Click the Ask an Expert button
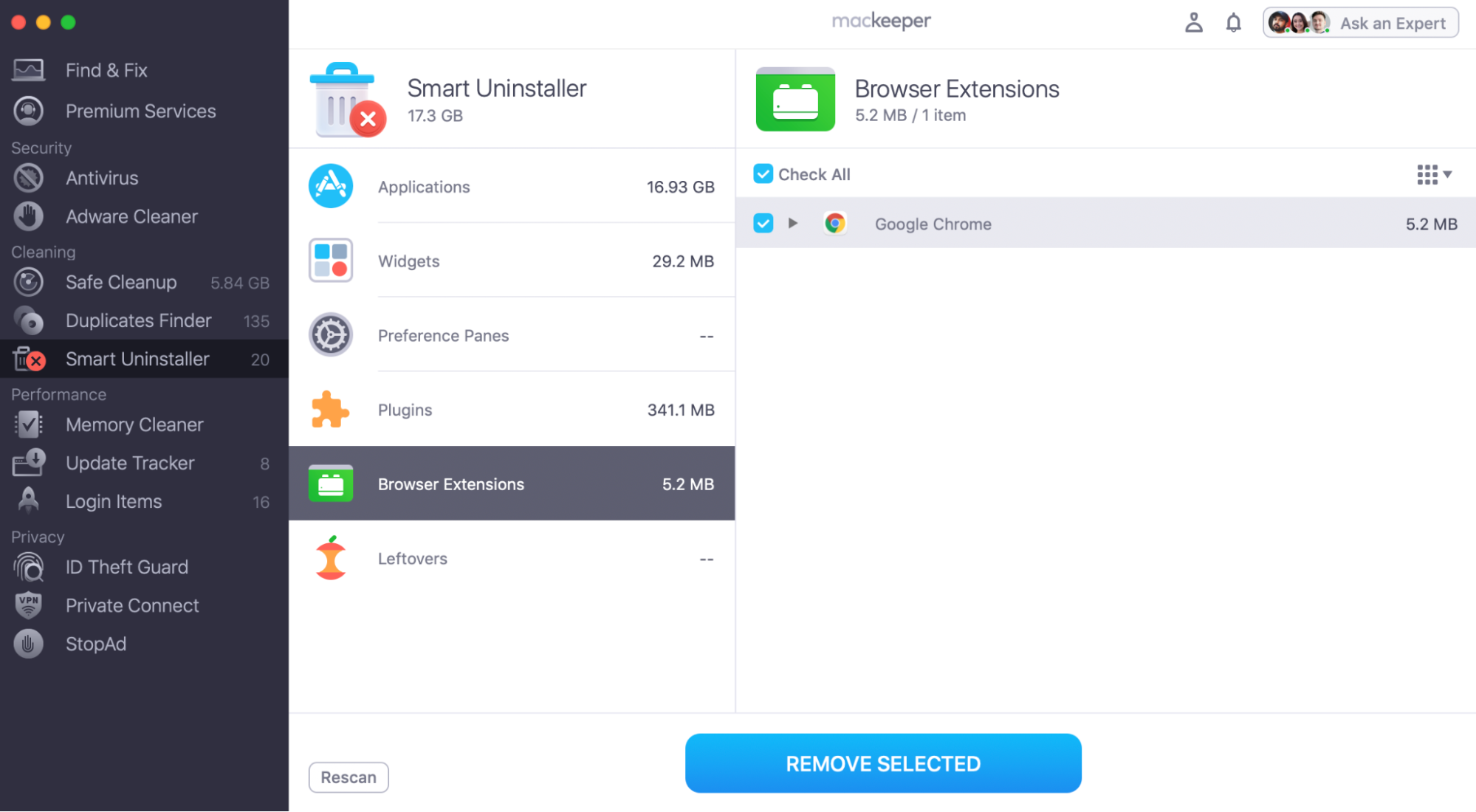This screenshot has width=1476, height=812. pyautogui.click(x=1360, y=23)
